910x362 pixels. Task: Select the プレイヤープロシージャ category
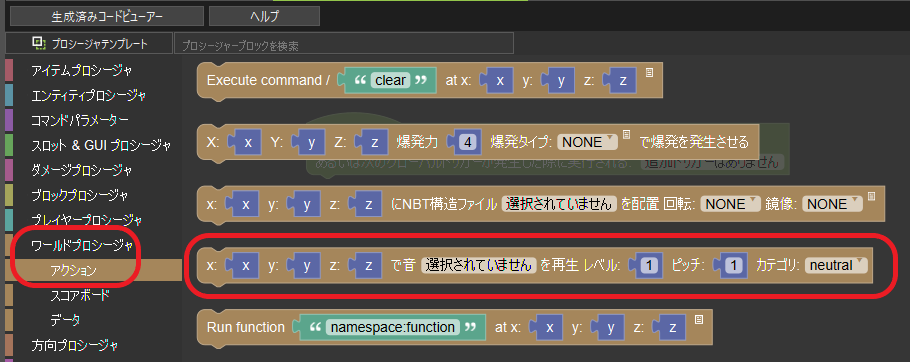pos(86,220)
